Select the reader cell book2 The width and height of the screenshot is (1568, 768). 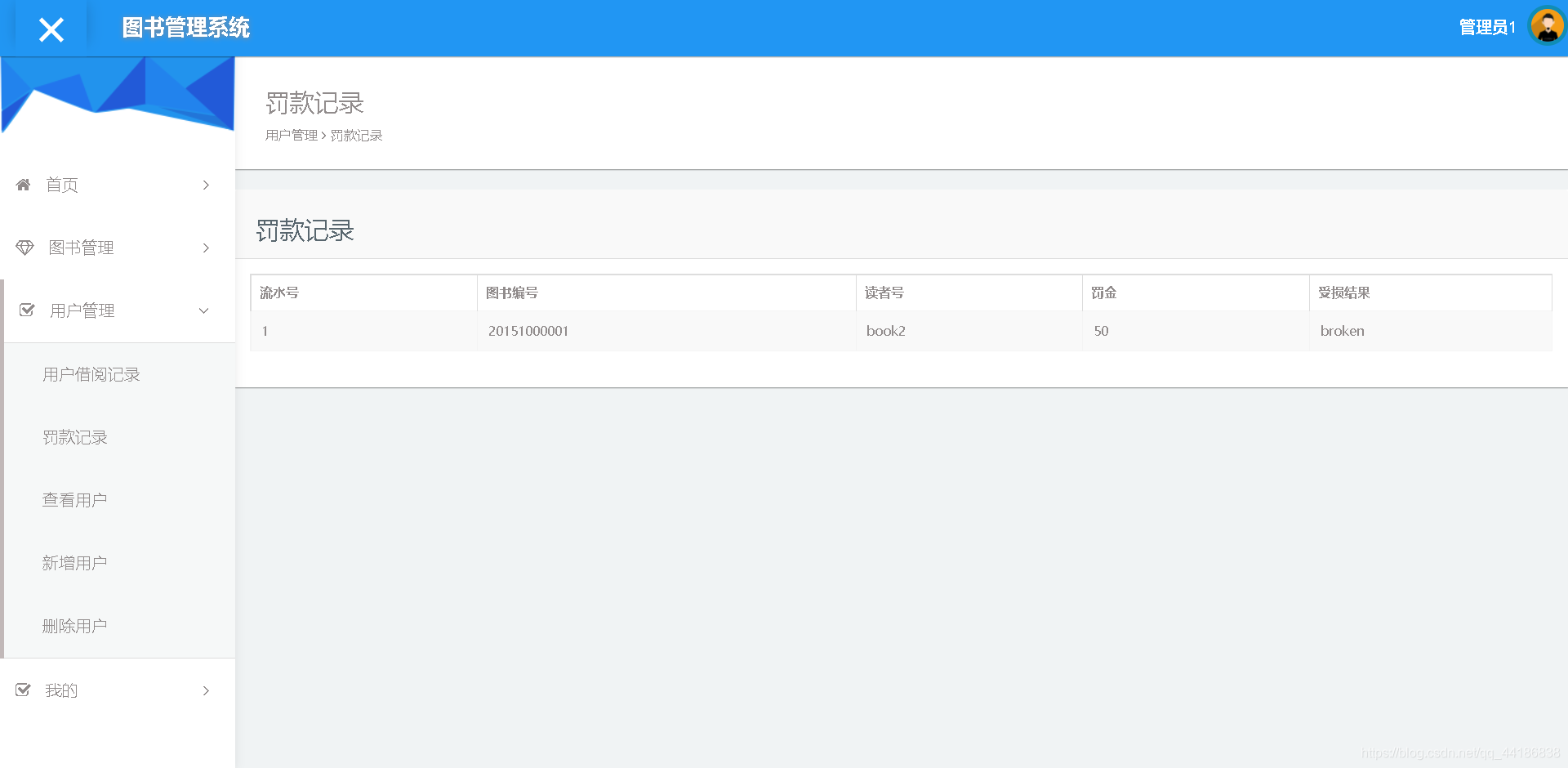pos(969,331)
